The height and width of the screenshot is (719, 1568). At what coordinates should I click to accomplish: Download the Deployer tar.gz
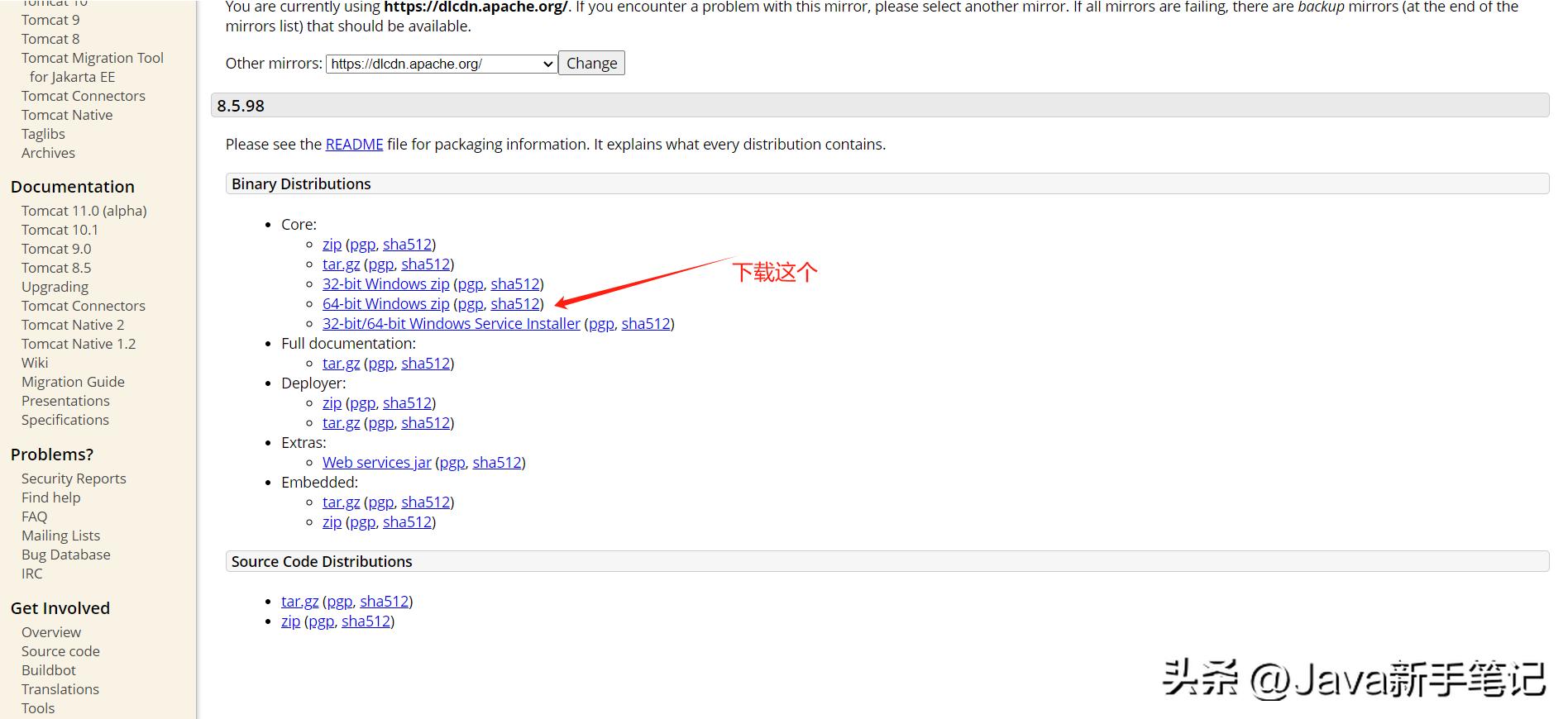coord(341,423)
